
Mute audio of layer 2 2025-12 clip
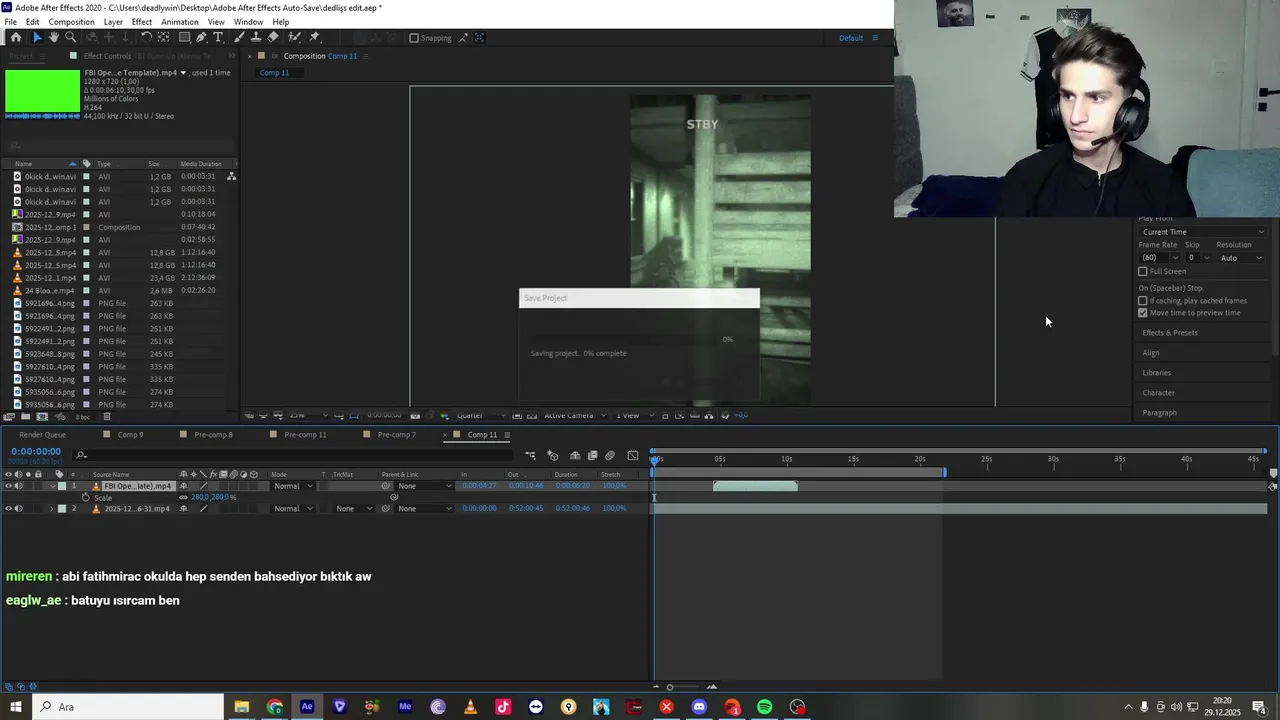pos(18,508)
